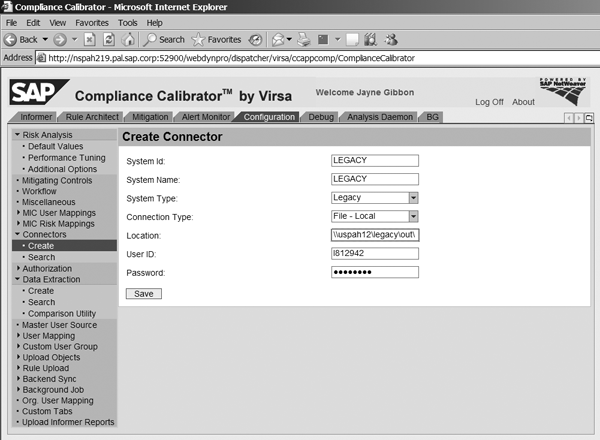This screenshot has width=600, height=440.
Task: Go to Home page icon
Action: point(128,39)
